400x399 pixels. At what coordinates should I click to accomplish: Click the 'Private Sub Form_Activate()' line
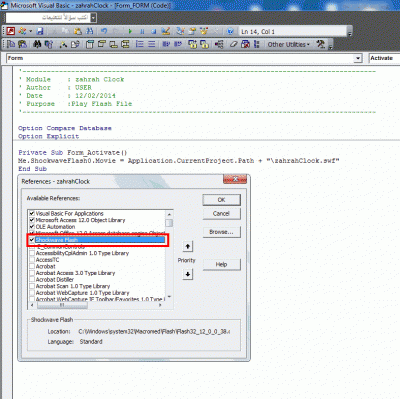click(x=73, y=152)
